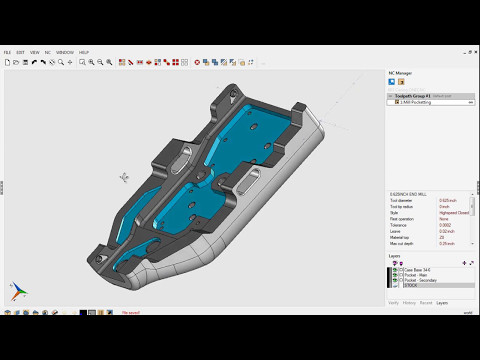Click the red circle stop icon
This screenshot has height=360, width=480.
(x=197, y=62)
